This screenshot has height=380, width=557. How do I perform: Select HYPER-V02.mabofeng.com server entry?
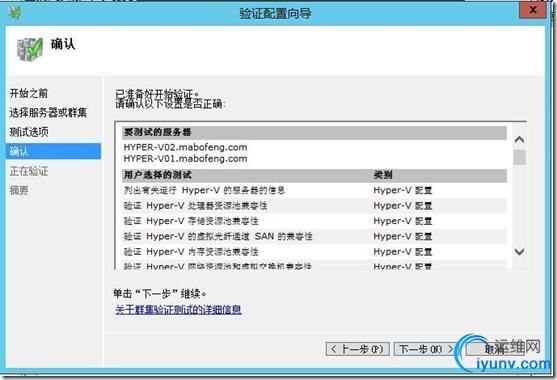click(x=185, y=147)
